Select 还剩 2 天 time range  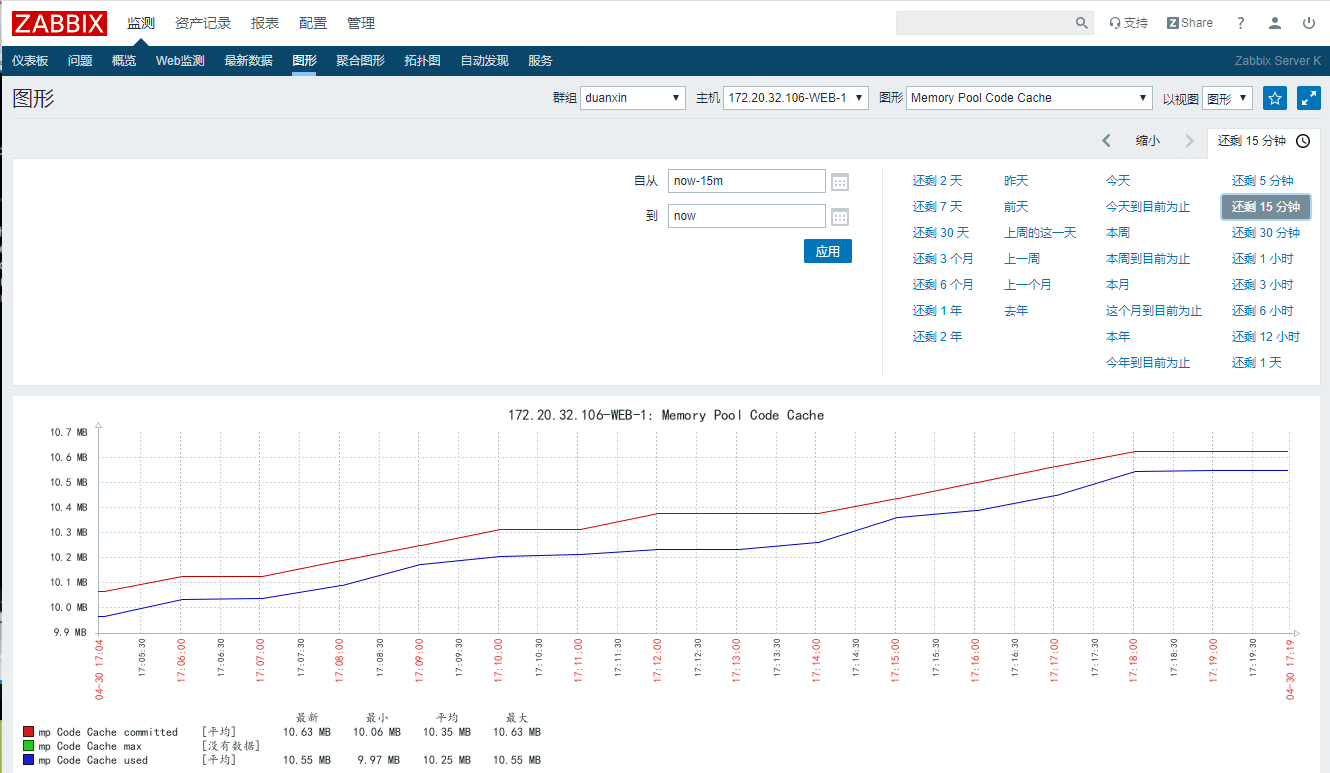coord(937,181)
